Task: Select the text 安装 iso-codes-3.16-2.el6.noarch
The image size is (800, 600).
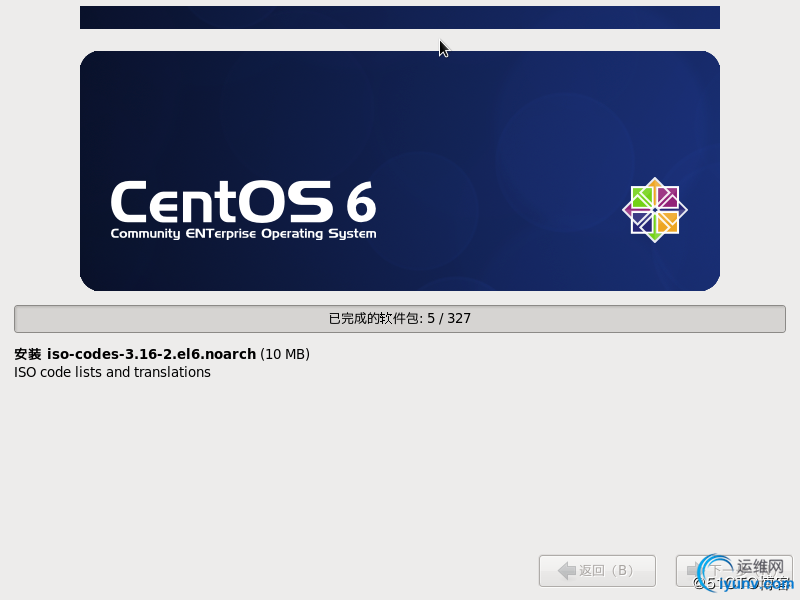Action: [135, 354]
